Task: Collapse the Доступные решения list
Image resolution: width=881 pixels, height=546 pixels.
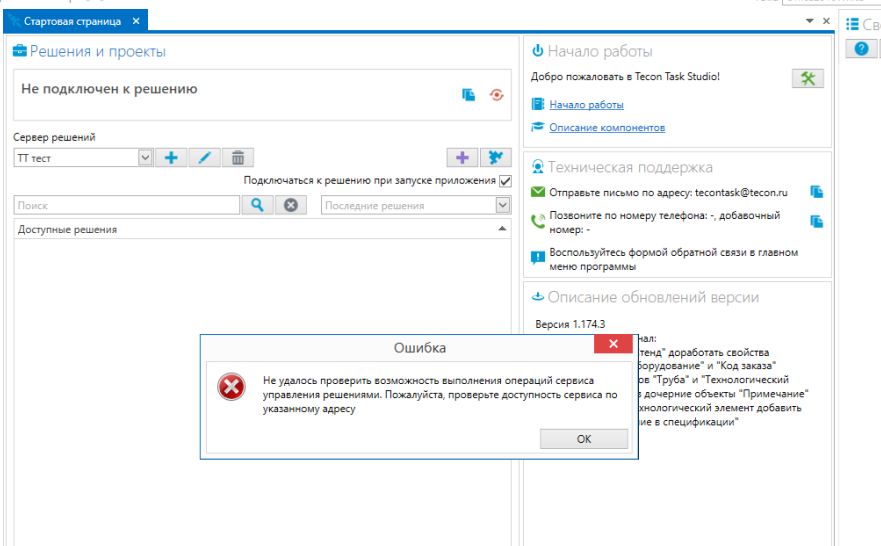Action: (x=502, y=229)
